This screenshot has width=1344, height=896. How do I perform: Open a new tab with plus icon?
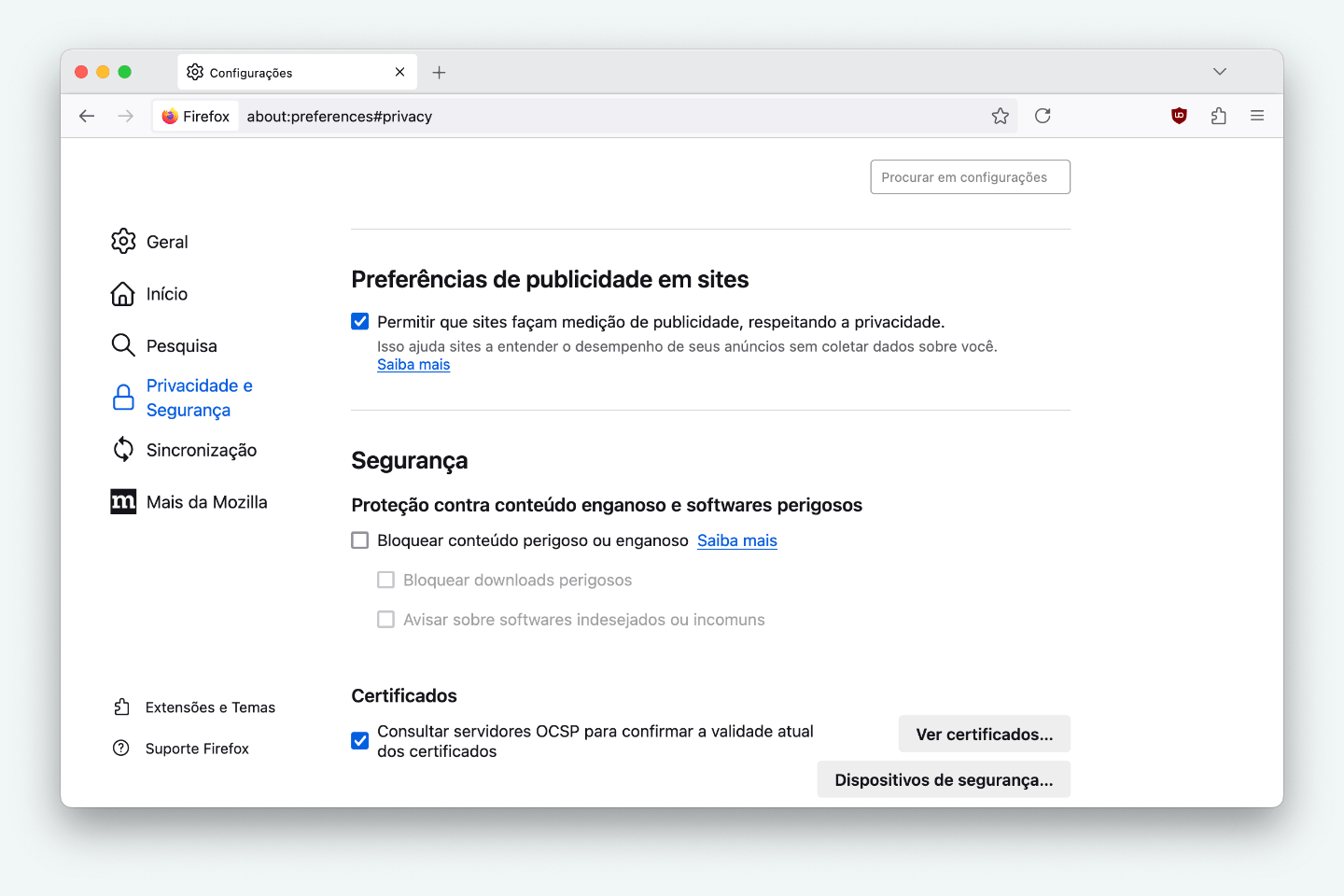[x=439, y=73]
